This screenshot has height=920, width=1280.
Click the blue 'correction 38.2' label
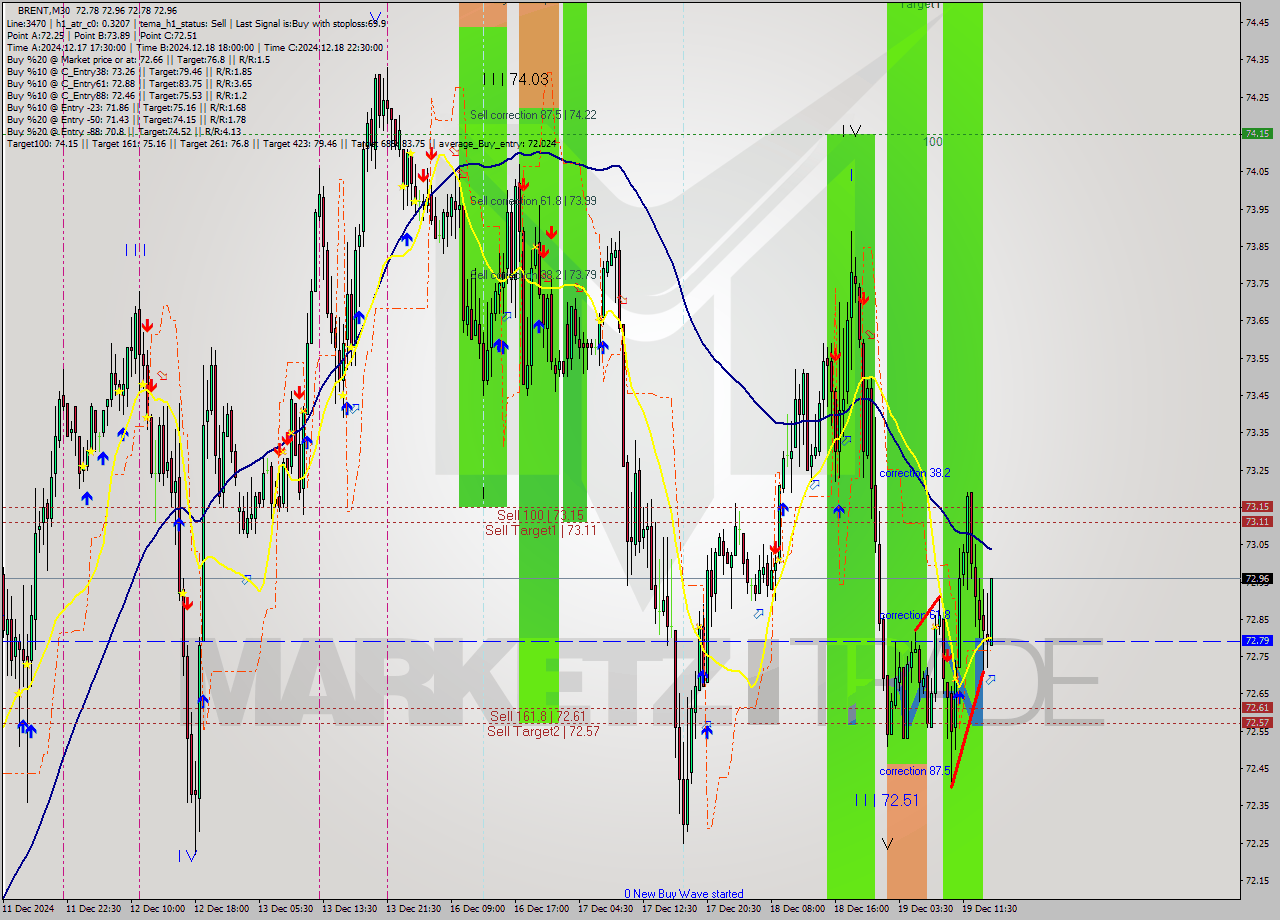pyautogui.click(x=915, y=473)
